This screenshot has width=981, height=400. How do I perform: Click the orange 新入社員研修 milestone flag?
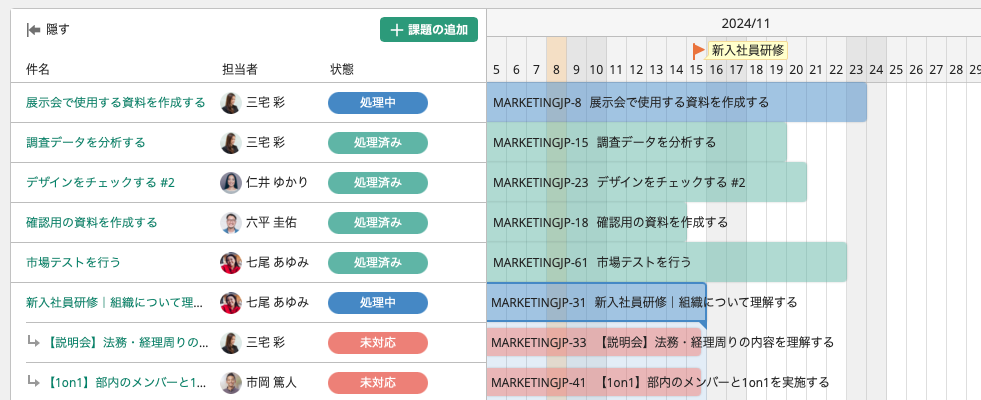point(698,50)
